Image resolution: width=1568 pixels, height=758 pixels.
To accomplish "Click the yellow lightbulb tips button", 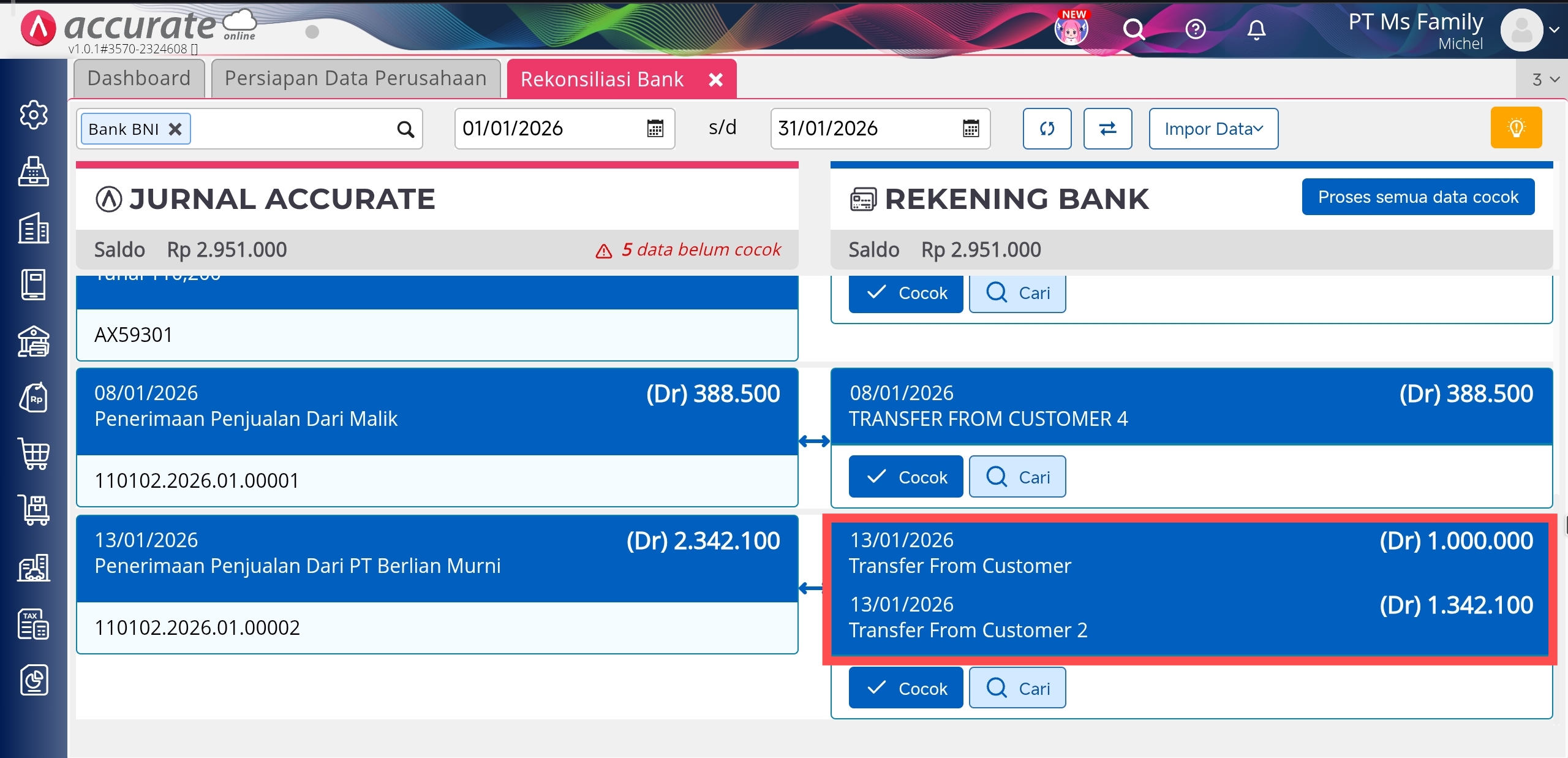I will coord(1516,128).
